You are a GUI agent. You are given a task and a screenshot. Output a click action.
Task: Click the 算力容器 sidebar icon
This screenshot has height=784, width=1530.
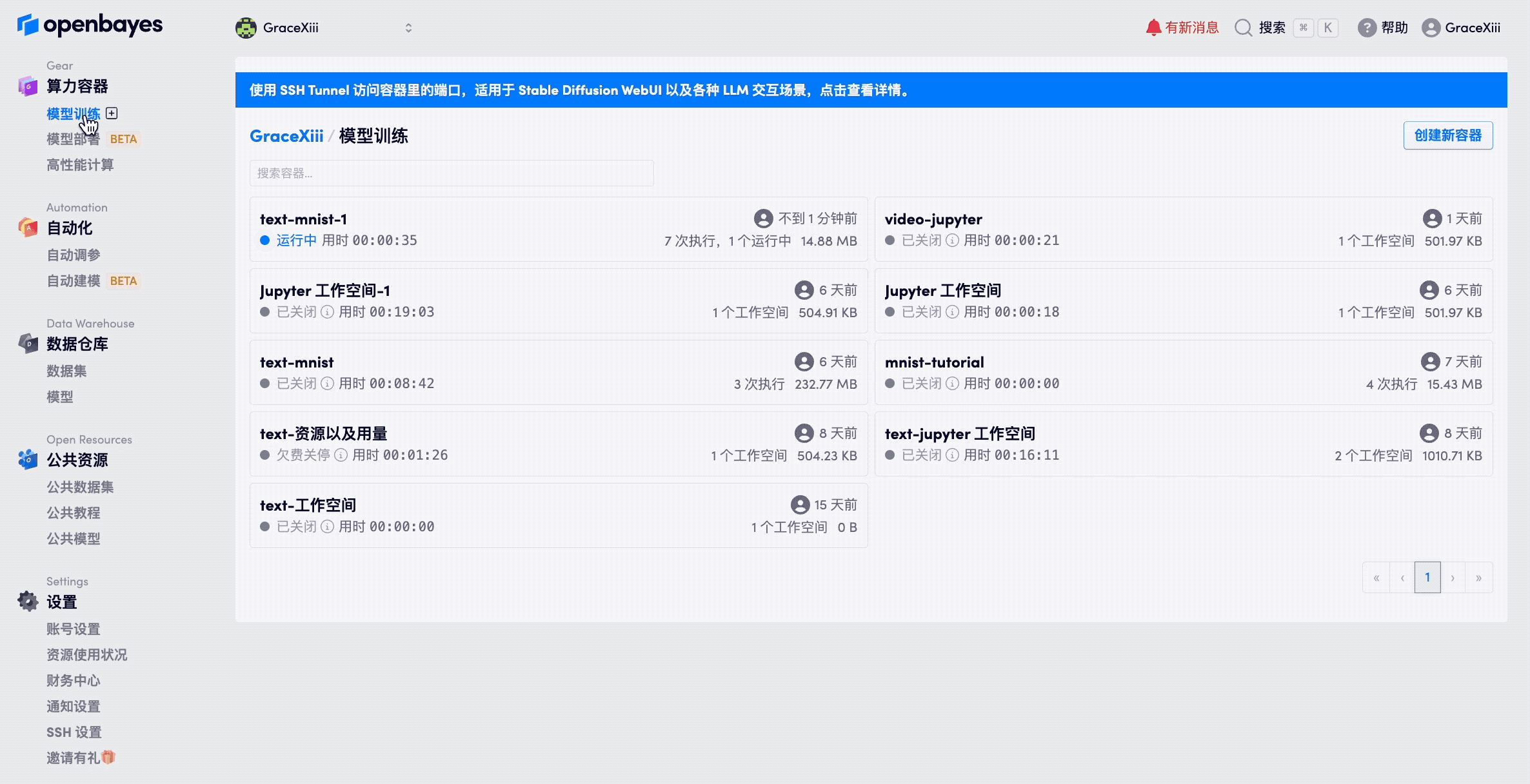pyautogui.click(x=27, y=86)
